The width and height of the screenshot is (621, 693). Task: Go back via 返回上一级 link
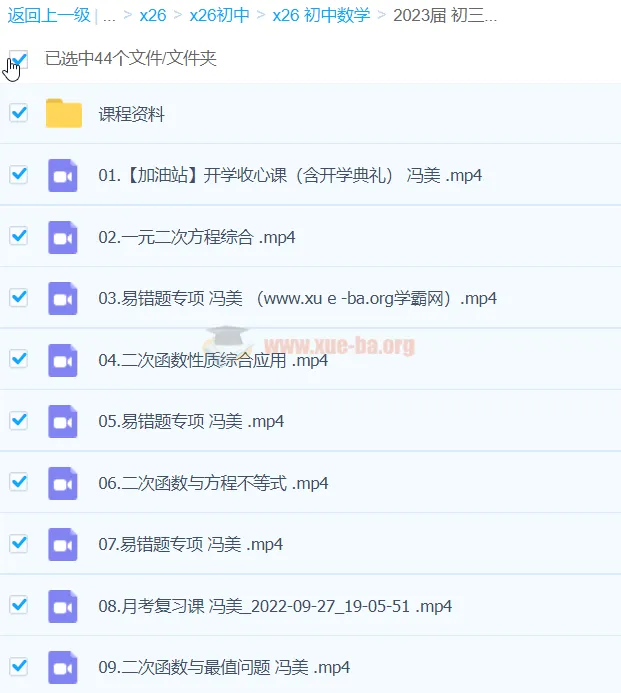[49, 15]
